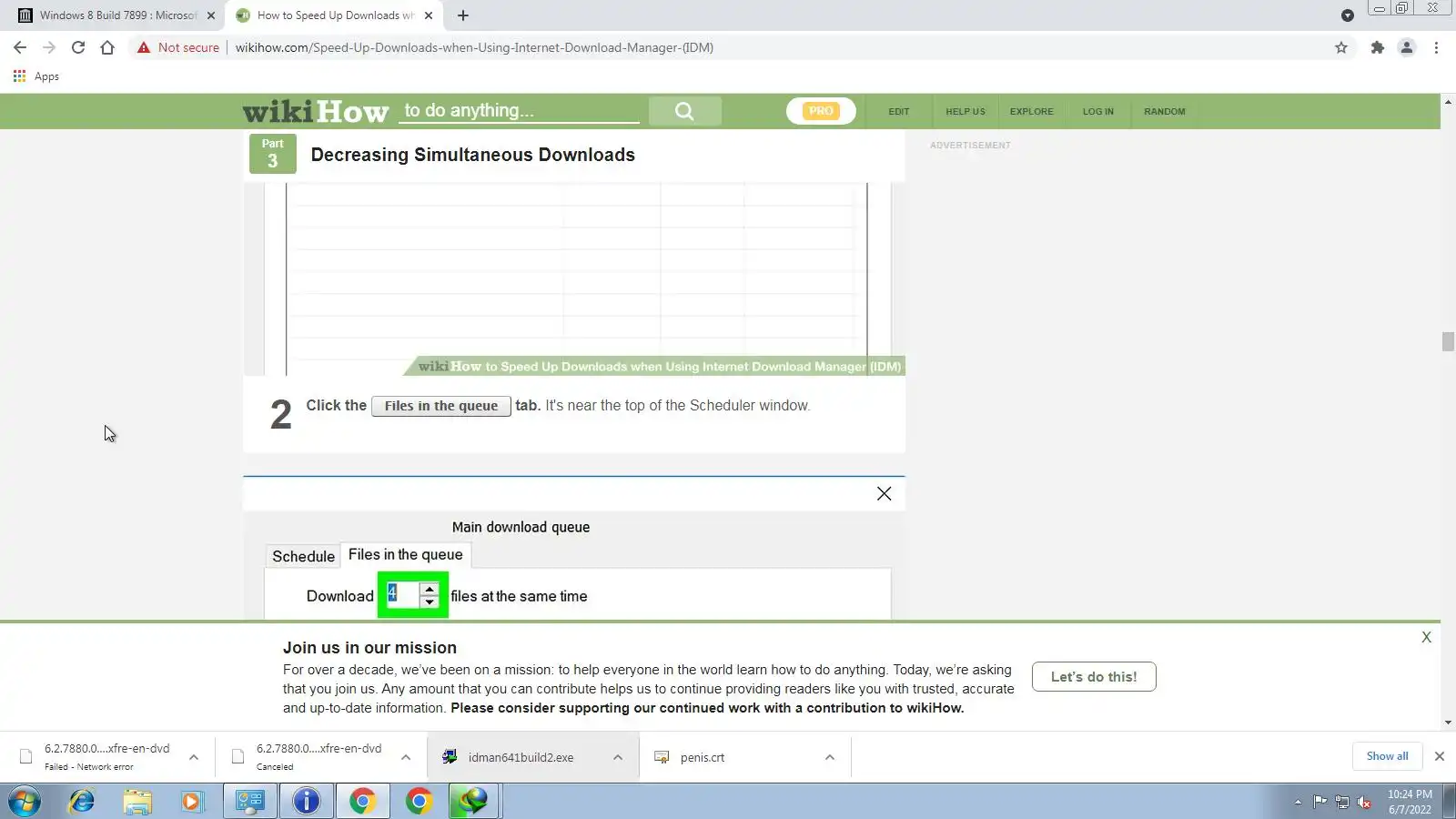Open Windows Media Player in taskbar
This screenshot has height=819, width=1456.
click(x=191, y=802)
